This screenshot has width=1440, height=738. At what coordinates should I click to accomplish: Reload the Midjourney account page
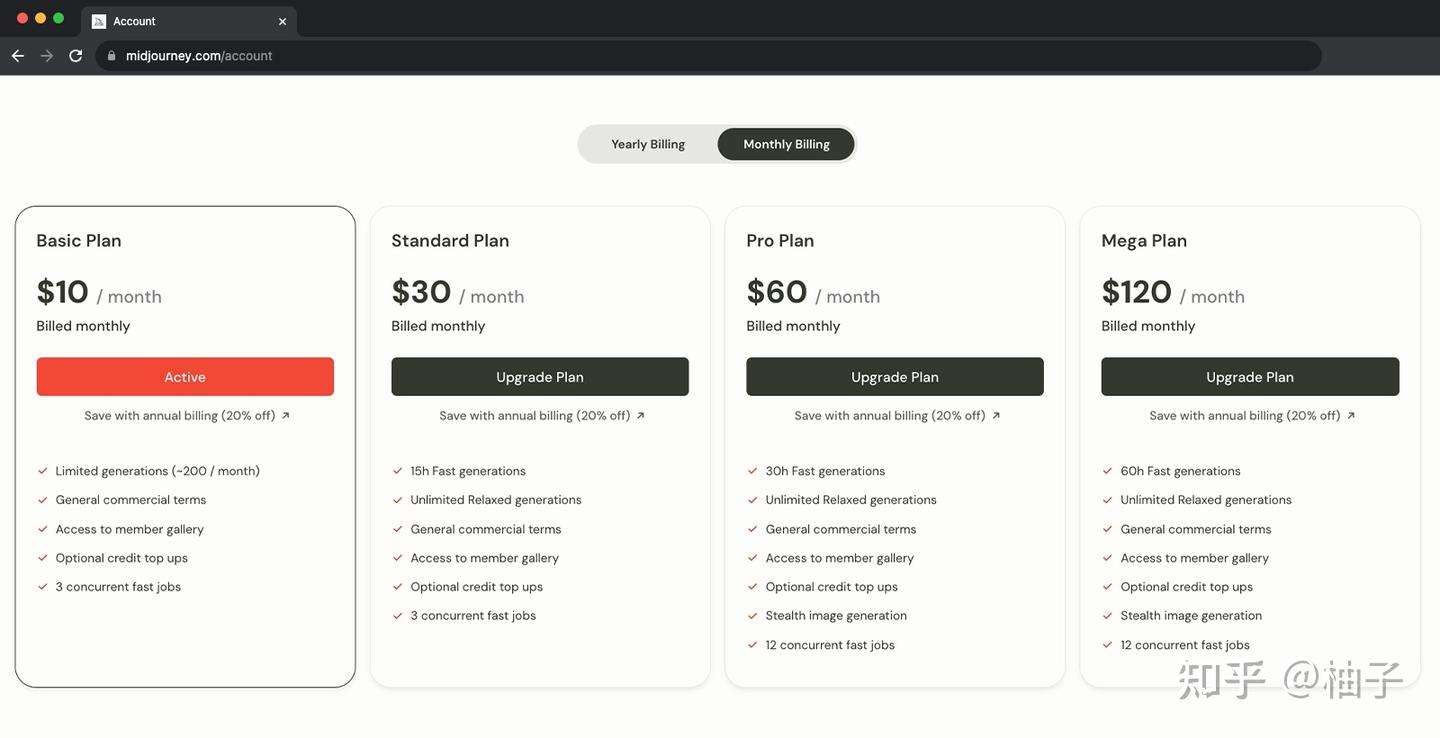(75, 56)
